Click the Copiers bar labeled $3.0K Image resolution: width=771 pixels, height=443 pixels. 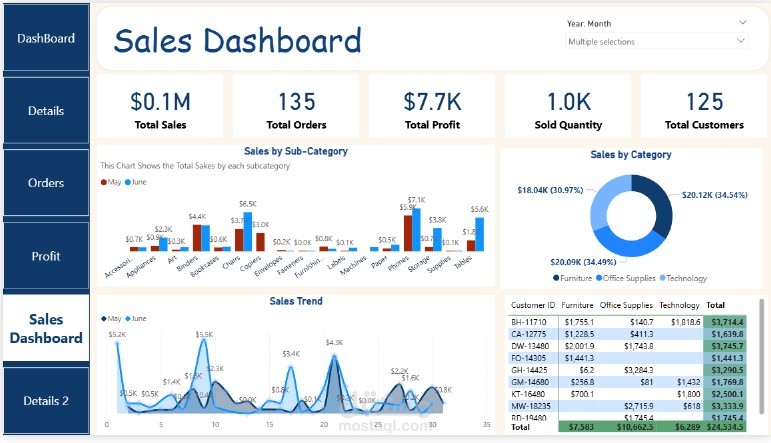(261, 242)
